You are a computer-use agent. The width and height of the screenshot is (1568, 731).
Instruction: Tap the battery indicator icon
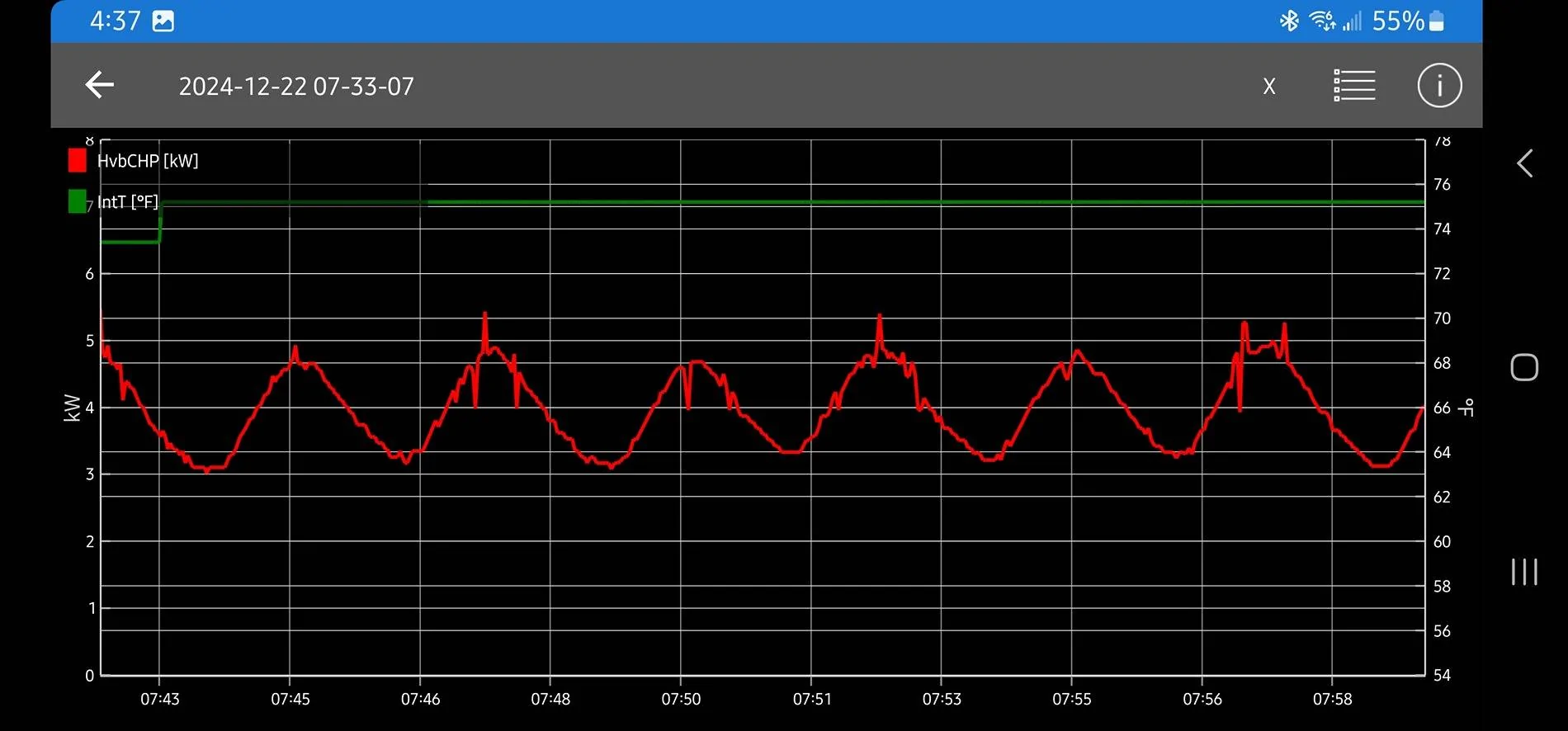tap(1437, 21)
